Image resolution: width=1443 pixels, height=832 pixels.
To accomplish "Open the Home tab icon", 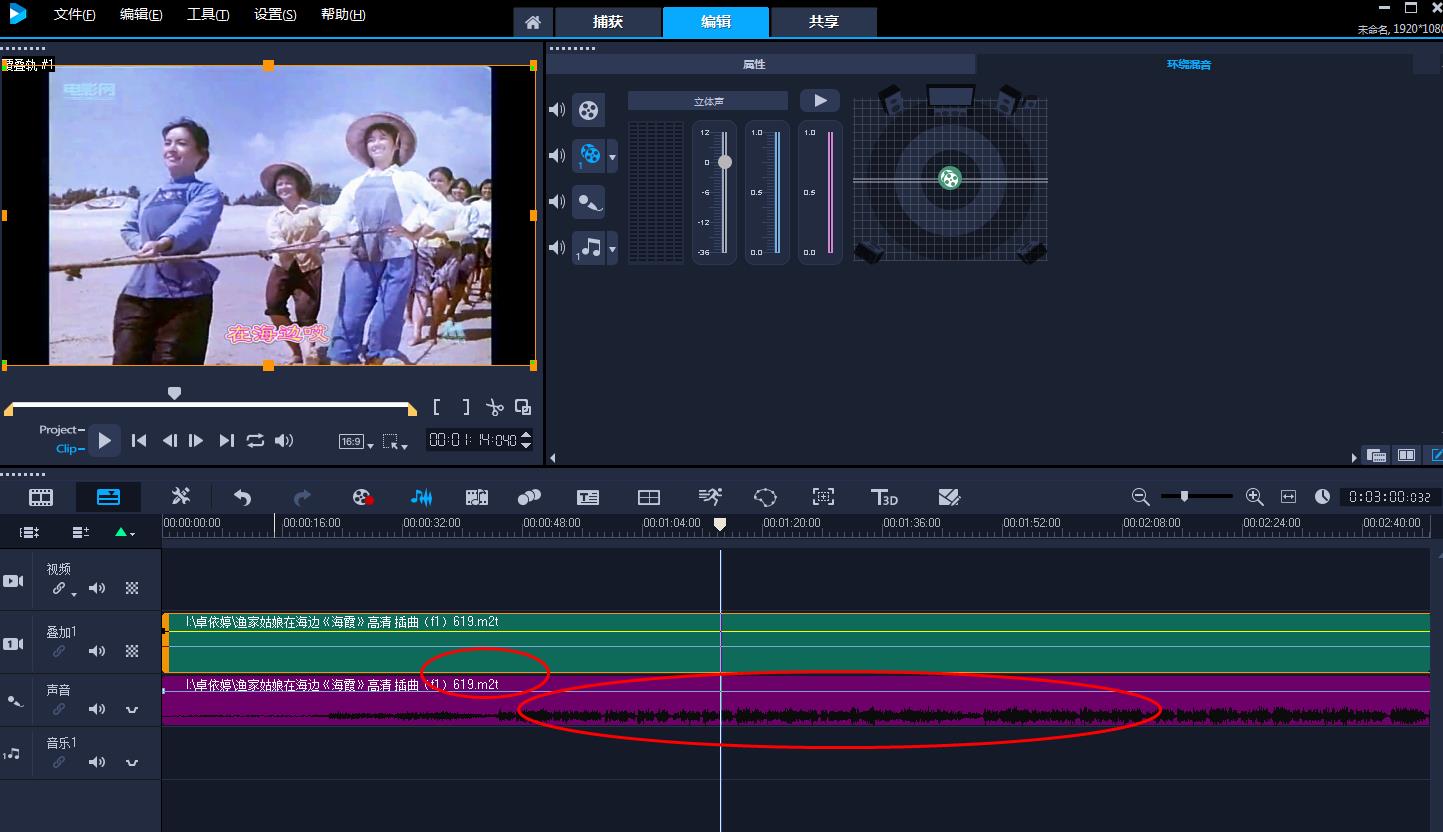I will click(x=534, y=22).
